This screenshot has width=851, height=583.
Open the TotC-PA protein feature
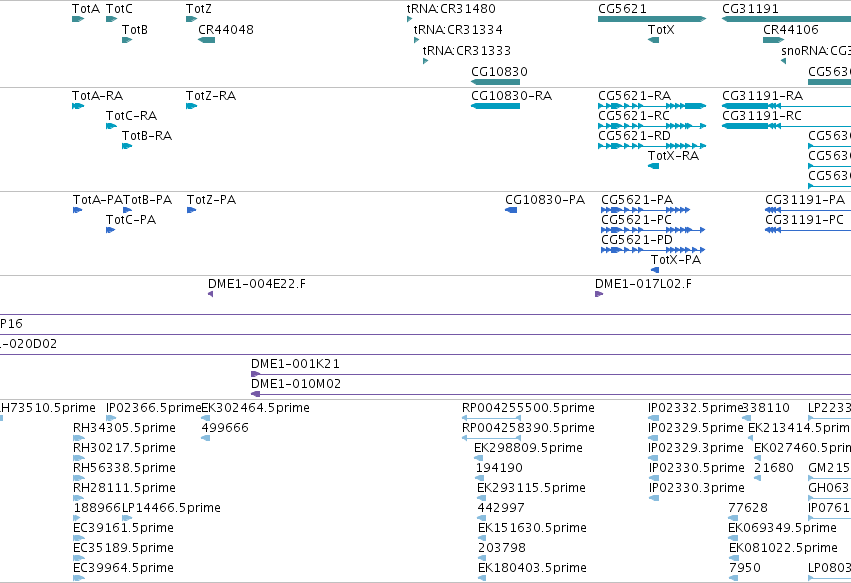[x=111, y=230]
